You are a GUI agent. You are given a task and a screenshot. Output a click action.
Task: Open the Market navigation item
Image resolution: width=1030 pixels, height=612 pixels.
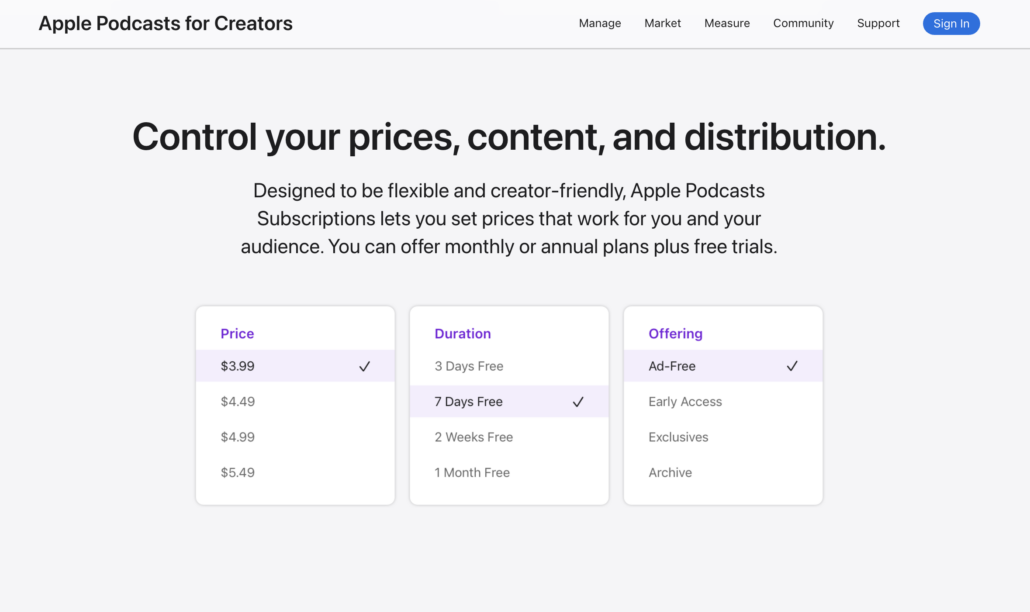pos(662,24)
